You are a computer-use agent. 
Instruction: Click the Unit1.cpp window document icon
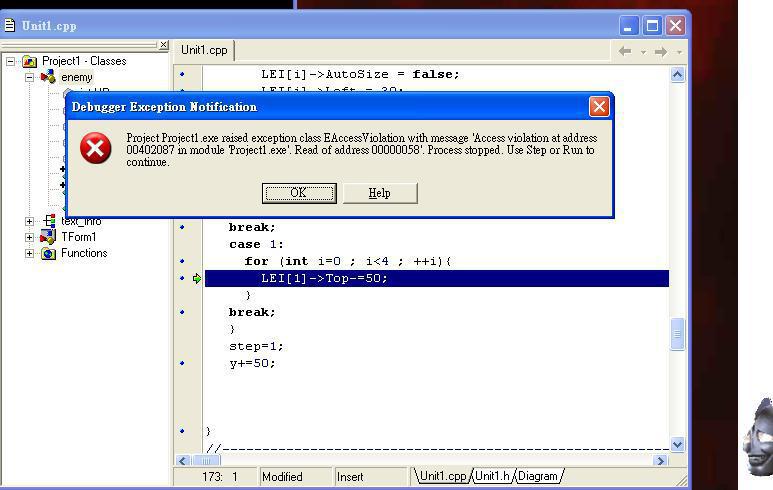point(9,26)
